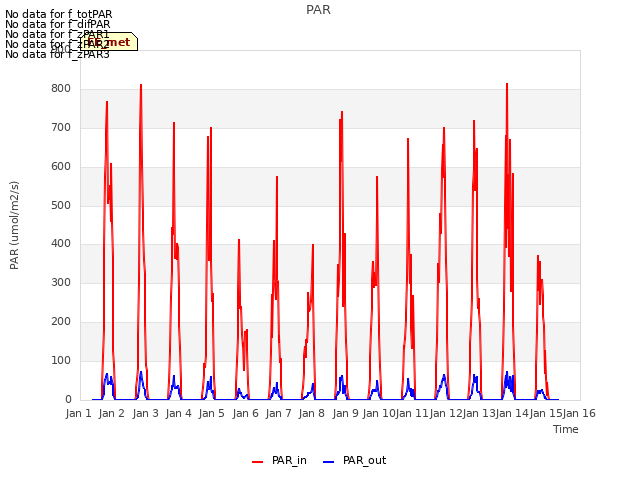640x480 pixels.
Task: Toggle the PAR_in legend entry
Action: (279, 460)
